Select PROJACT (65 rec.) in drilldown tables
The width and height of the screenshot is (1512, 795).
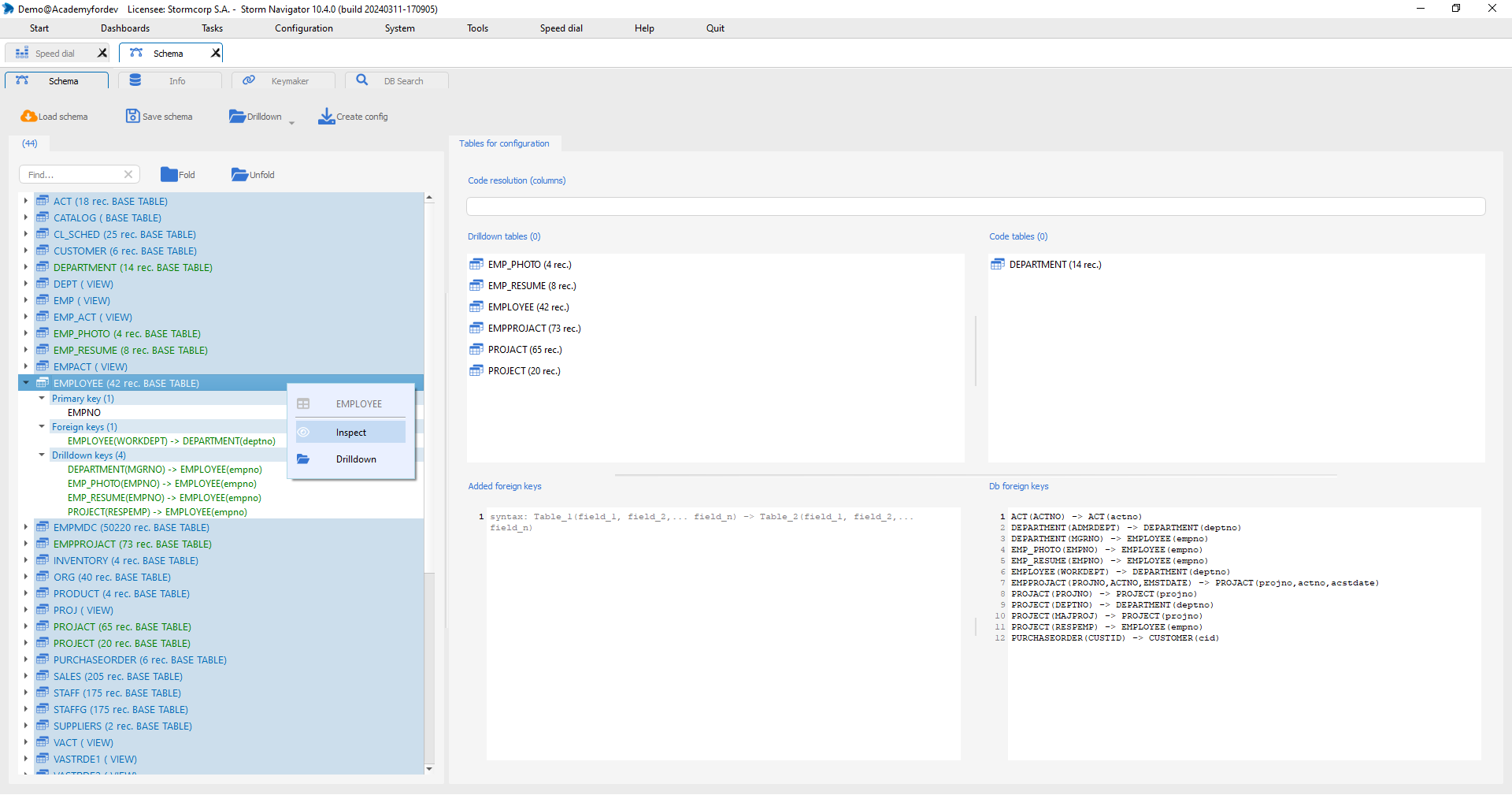(525, 350)
